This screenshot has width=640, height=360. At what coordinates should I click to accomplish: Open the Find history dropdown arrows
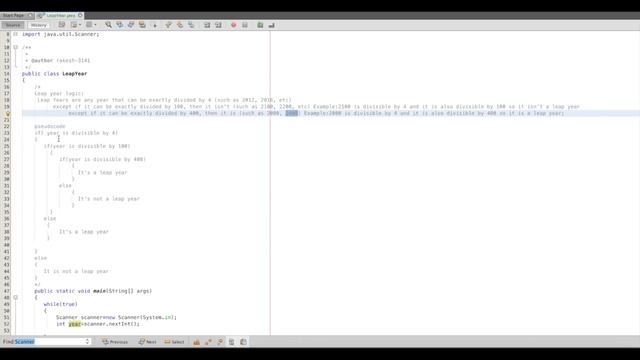pyautogui.click(x=87, y=342)
